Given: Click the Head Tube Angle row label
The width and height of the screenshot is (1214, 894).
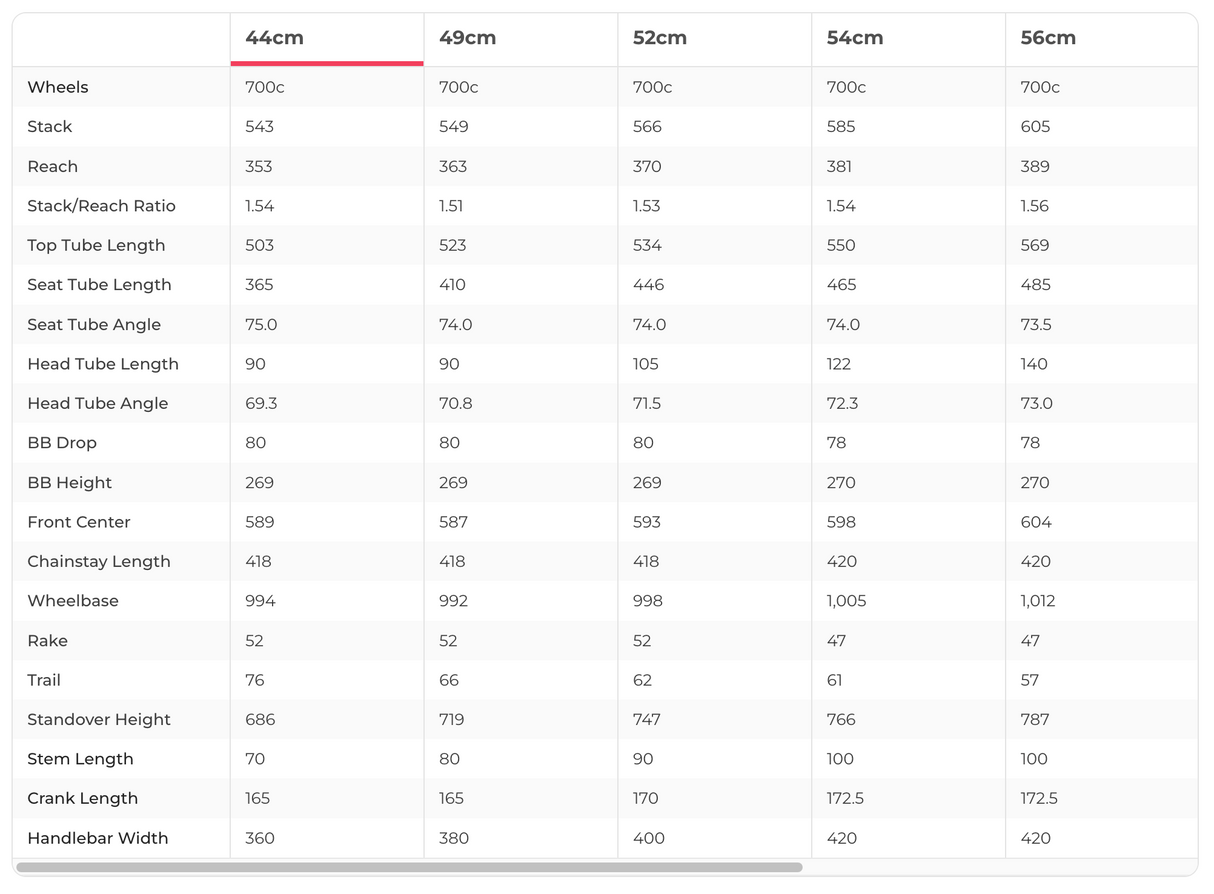Looking at the screenshot, I should pos(98,403).
